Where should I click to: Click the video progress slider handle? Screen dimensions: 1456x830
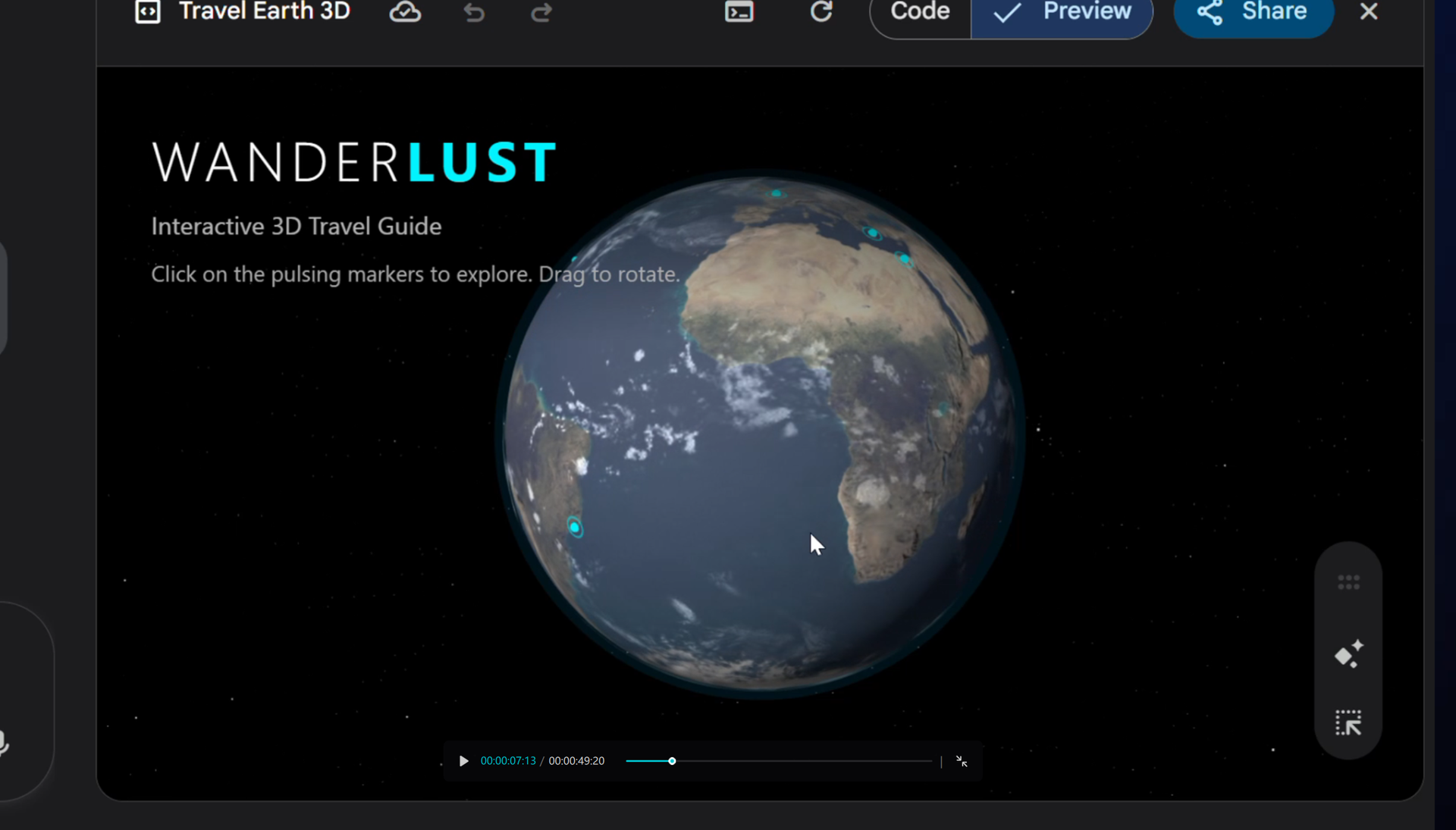point(672,761)
